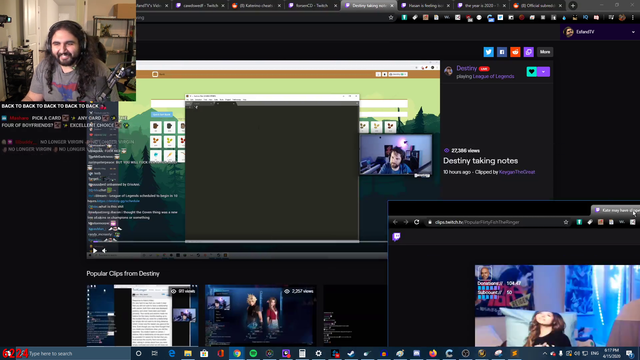Switch to the Katerino cheats Reddit tab
640x360 pixels.
[x=256, y=6]
